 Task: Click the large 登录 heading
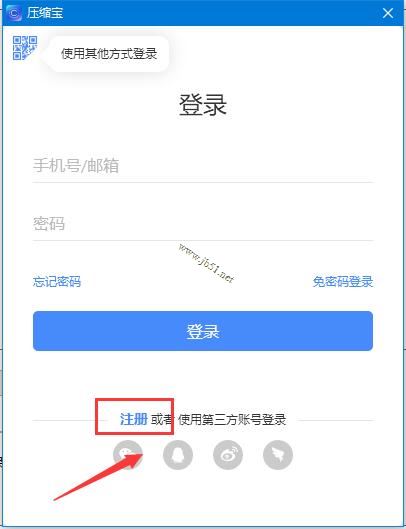tap(202, 105)
